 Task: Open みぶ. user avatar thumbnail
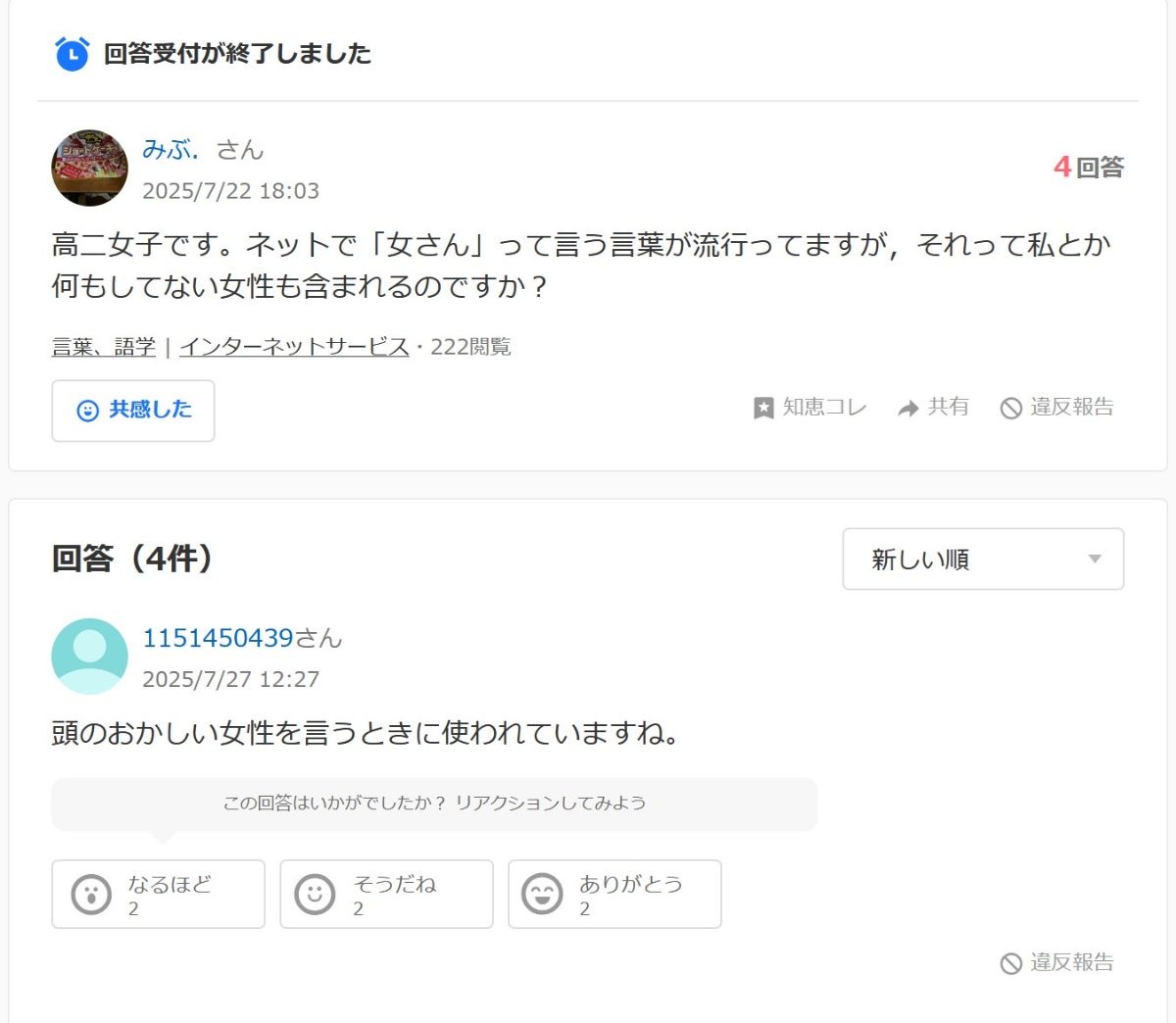tap(89, 169)
